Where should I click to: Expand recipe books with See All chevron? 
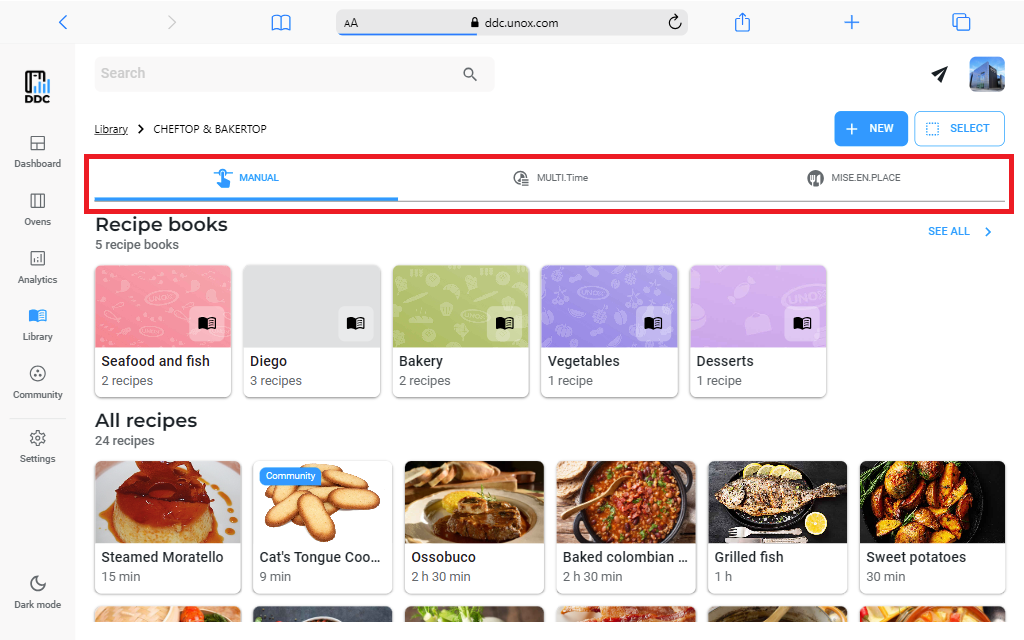(x=988, y=232)
